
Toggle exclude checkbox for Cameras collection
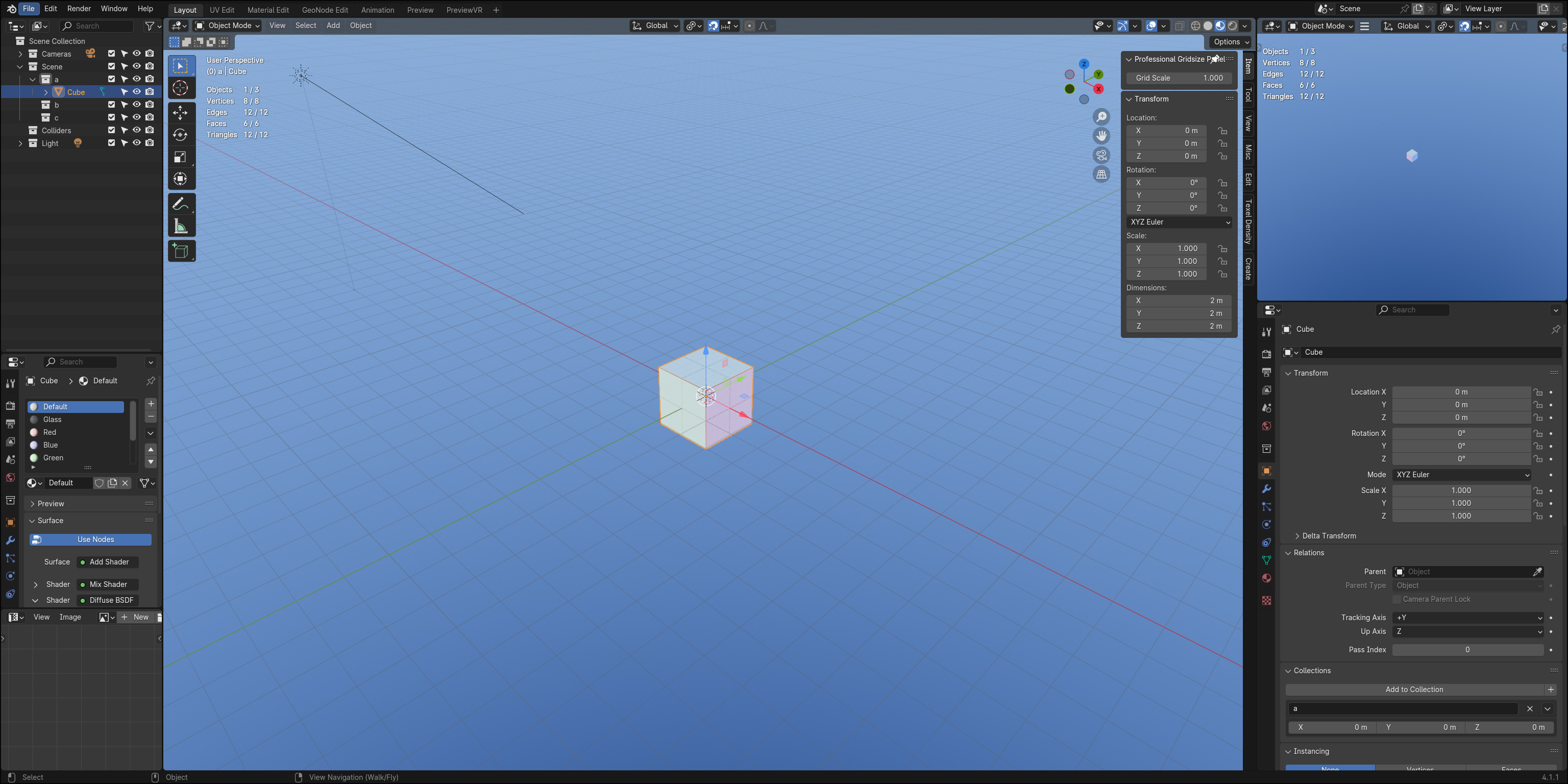tap(111, 54)
